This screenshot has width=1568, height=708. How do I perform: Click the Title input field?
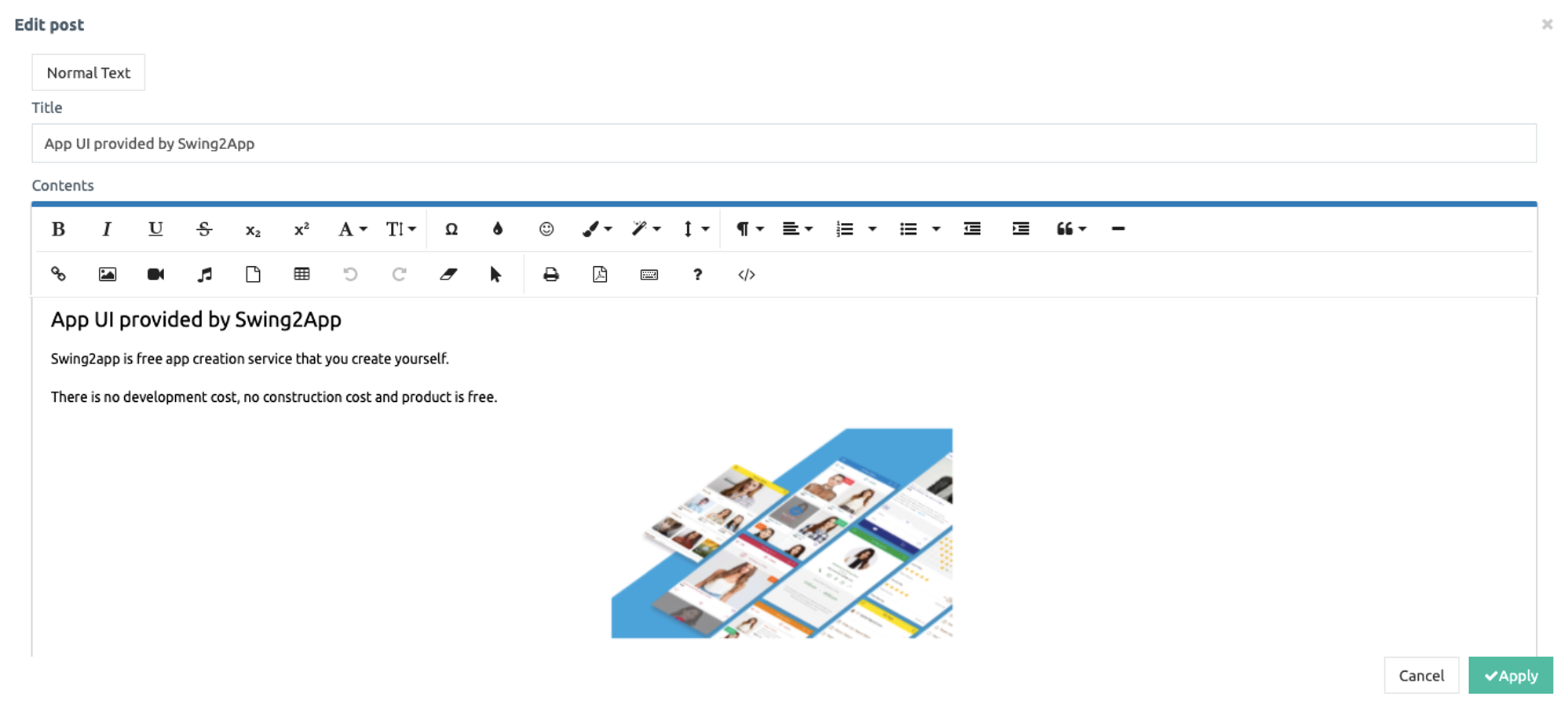click(784, 144)
